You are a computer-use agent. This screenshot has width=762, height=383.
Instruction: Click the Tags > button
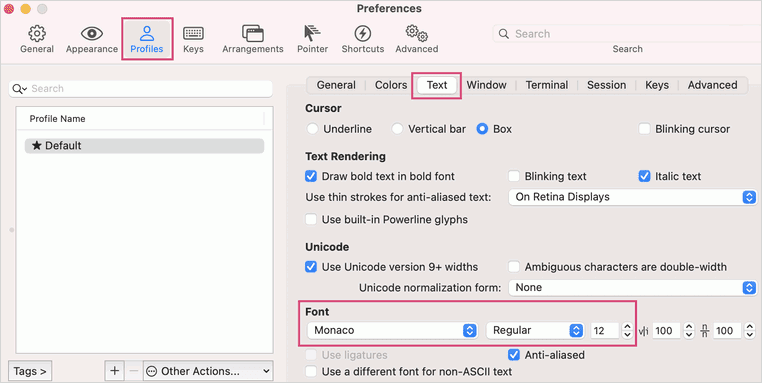tap(30, 371)
